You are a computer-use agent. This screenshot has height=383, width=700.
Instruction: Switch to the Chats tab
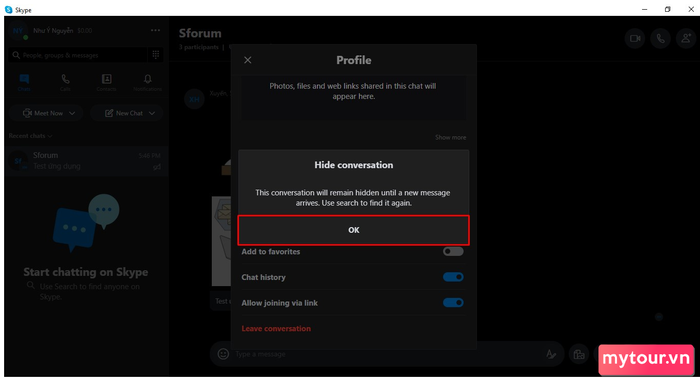pos(24,83)
